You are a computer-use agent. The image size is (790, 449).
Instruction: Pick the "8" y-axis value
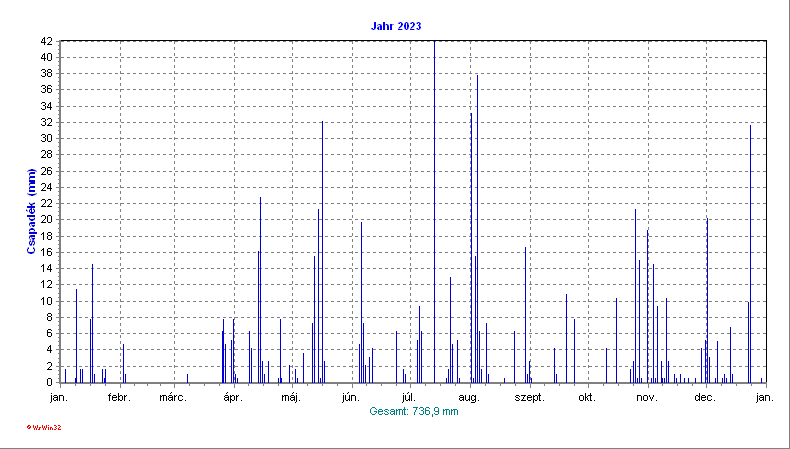pos(49,317)
